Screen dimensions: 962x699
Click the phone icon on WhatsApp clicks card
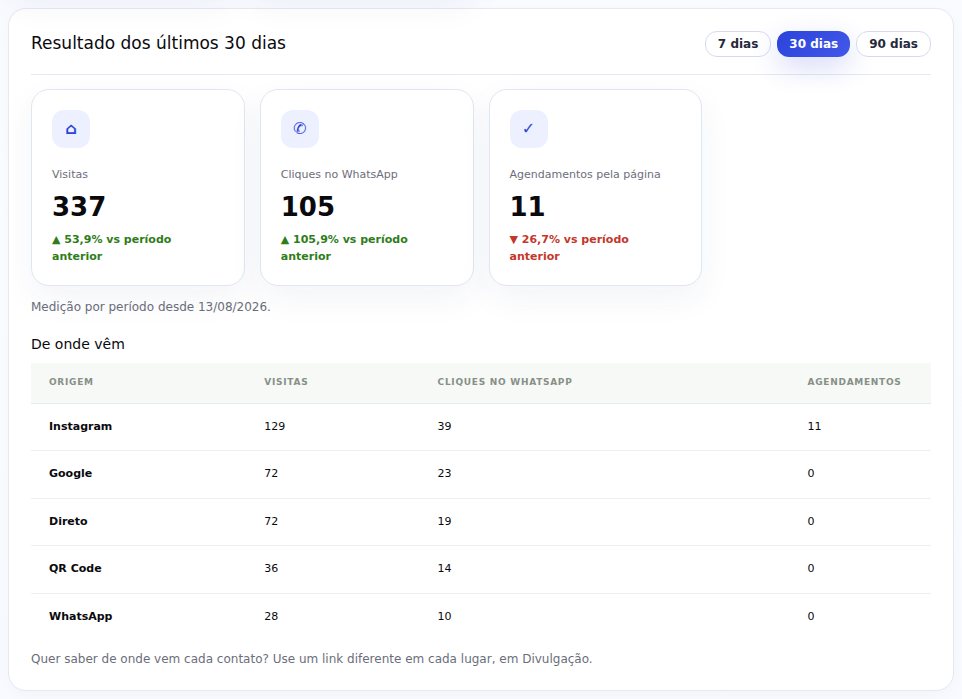tap(300, 129)
